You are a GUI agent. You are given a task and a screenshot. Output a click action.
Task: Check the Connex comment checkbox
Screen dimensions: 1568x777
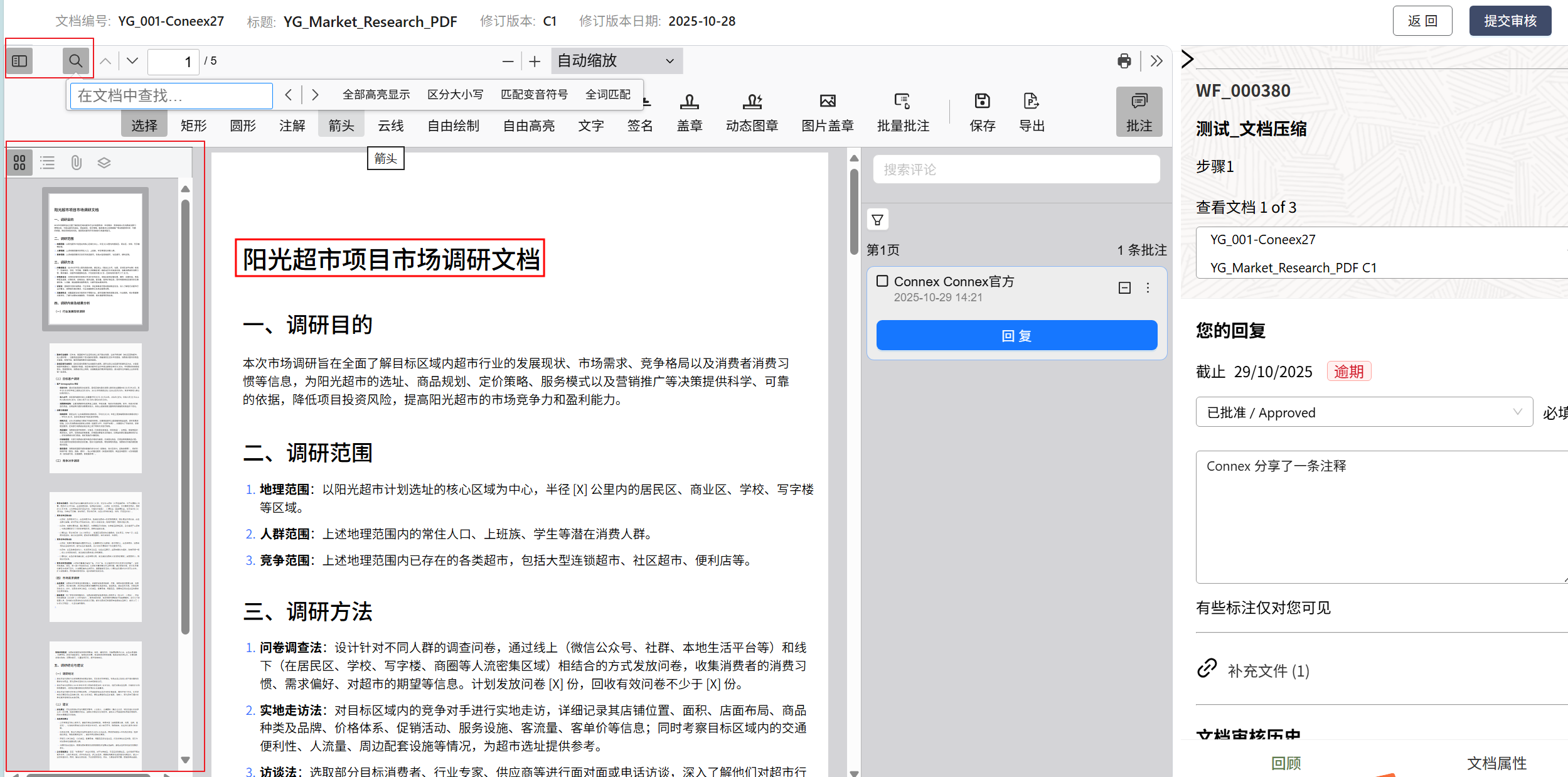(882, 281)
